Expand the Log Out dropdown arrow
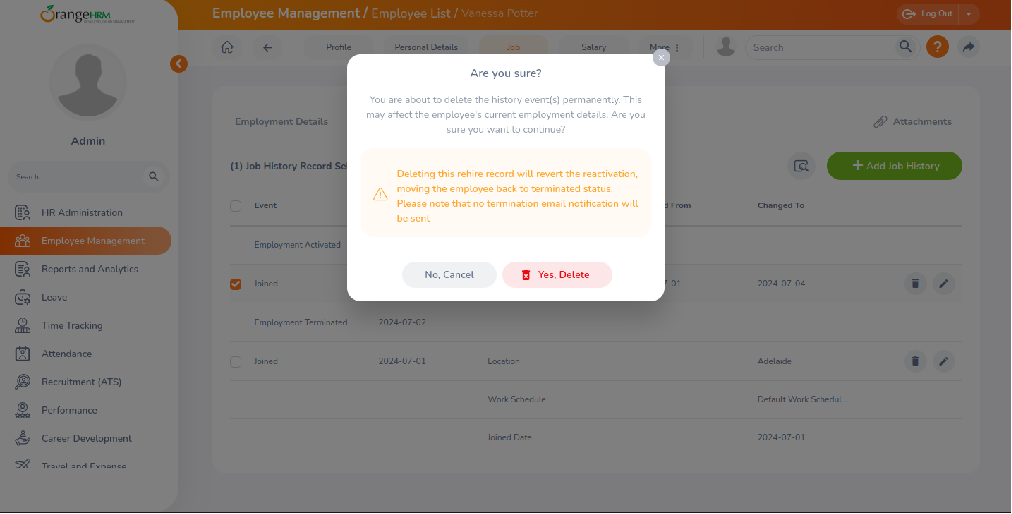Image resolution: width=1012 pixels, height=514 pixels. point(969,14)
